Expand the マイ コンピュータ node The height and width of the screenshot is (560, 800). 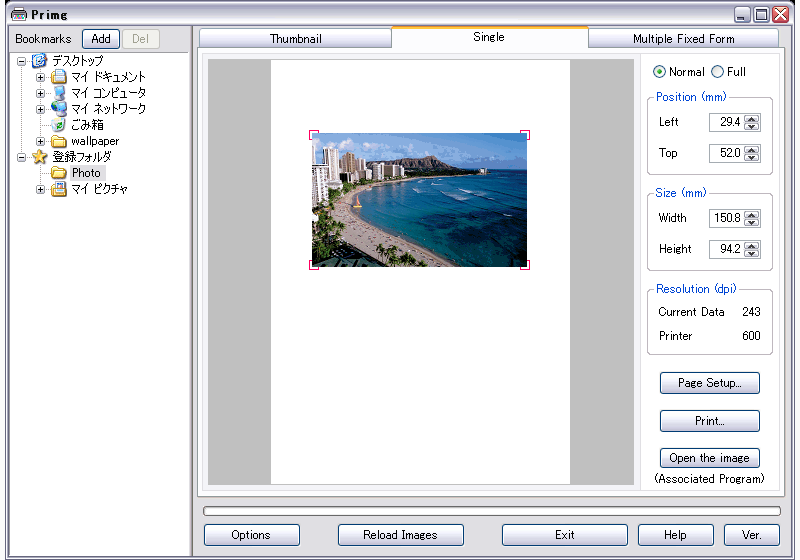click(x=40, y=93)
